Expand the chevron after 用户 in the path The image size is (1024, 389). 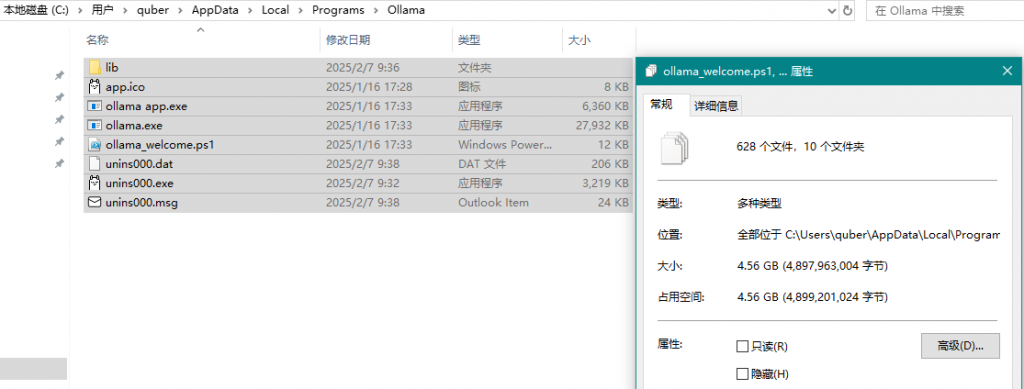tap(125, 10)
